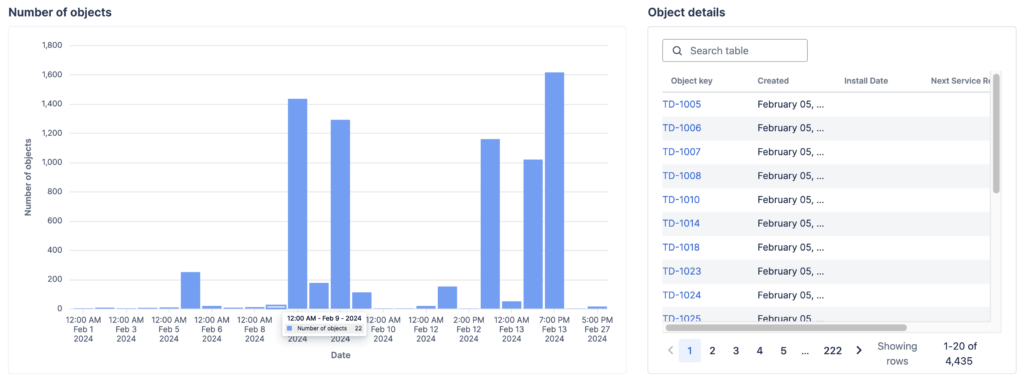Click the 'Object details' panel title
1024x380 pixels.
[x=686, y=12]
